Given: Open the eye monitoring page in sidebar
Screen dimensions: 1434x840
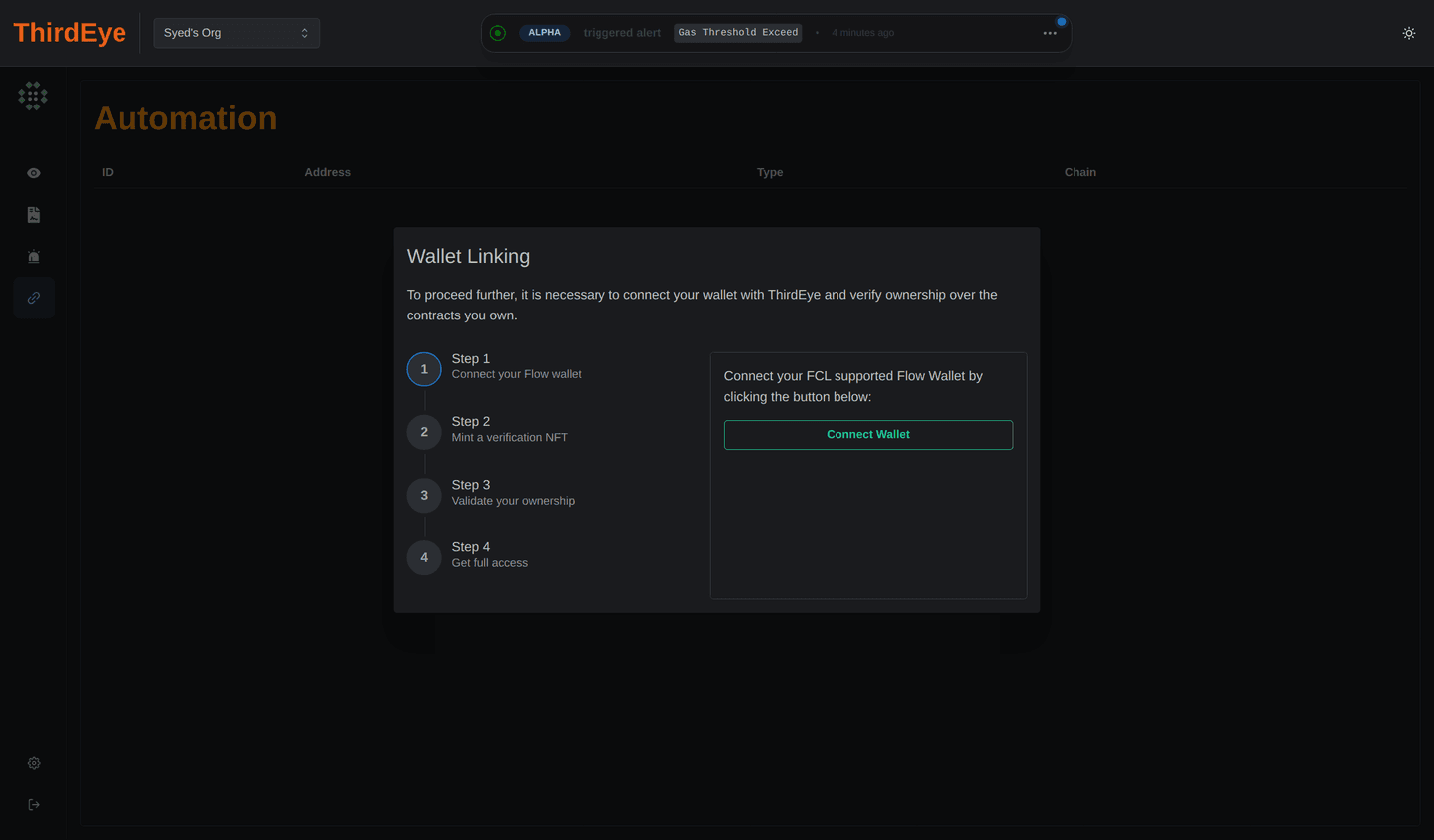Looking at the screenshot, I should (x=34, y=173).
